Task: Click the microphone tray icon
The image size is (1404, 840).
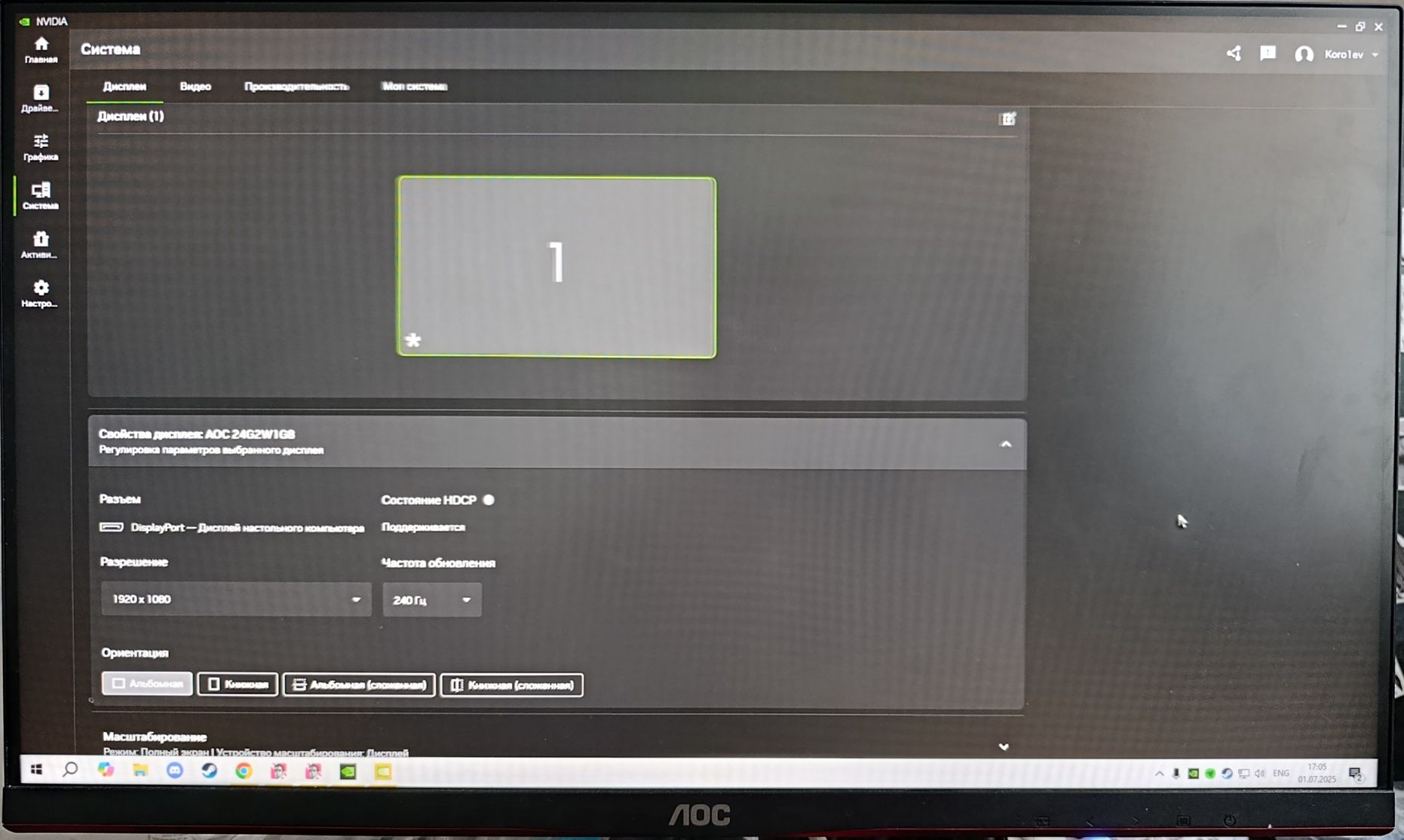Action: [x=1176, y=773]
